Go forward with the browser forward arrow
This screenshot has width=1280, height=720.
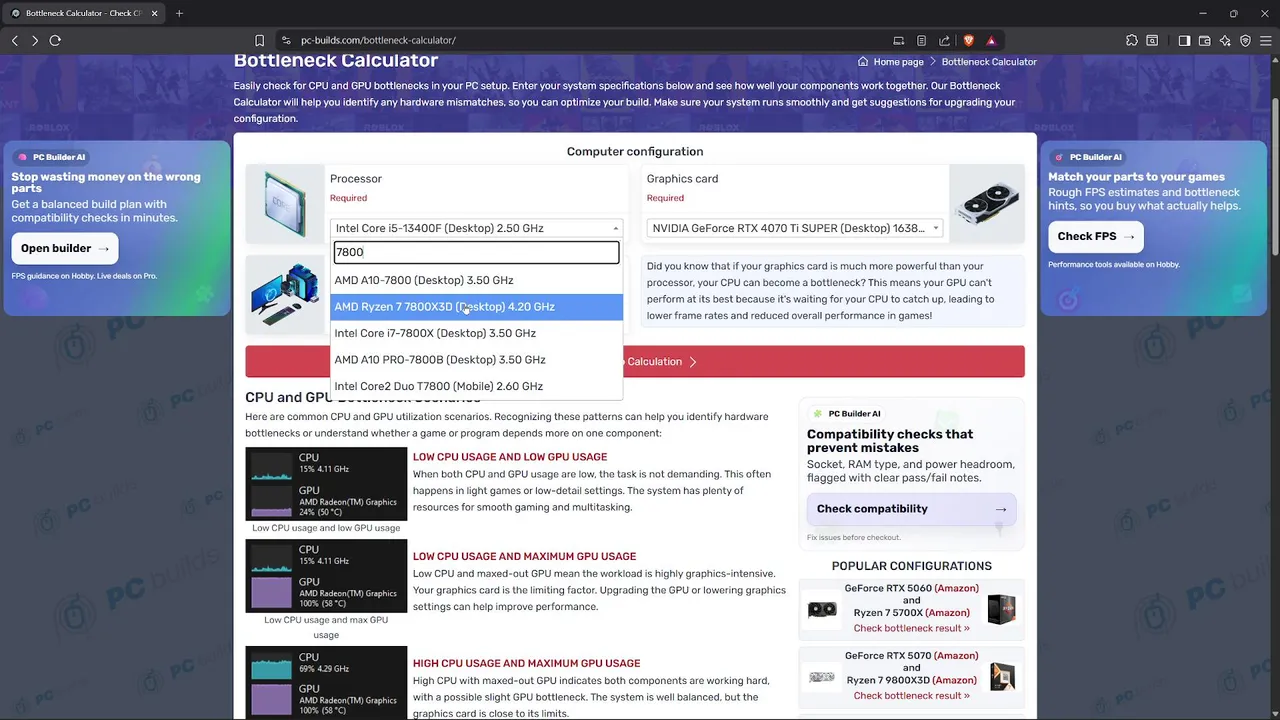[35, 40]
